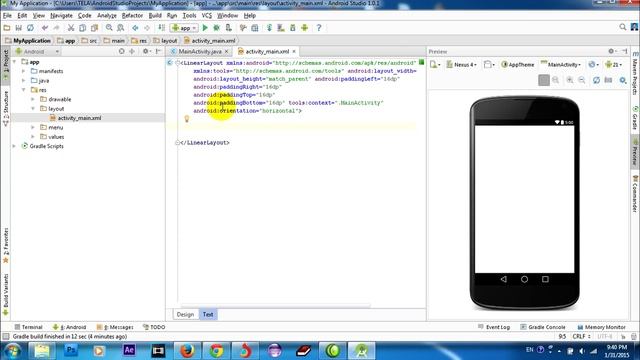Toggle the Commander tool window
Screen dimensions: 640x360
(x=635, y=193)
